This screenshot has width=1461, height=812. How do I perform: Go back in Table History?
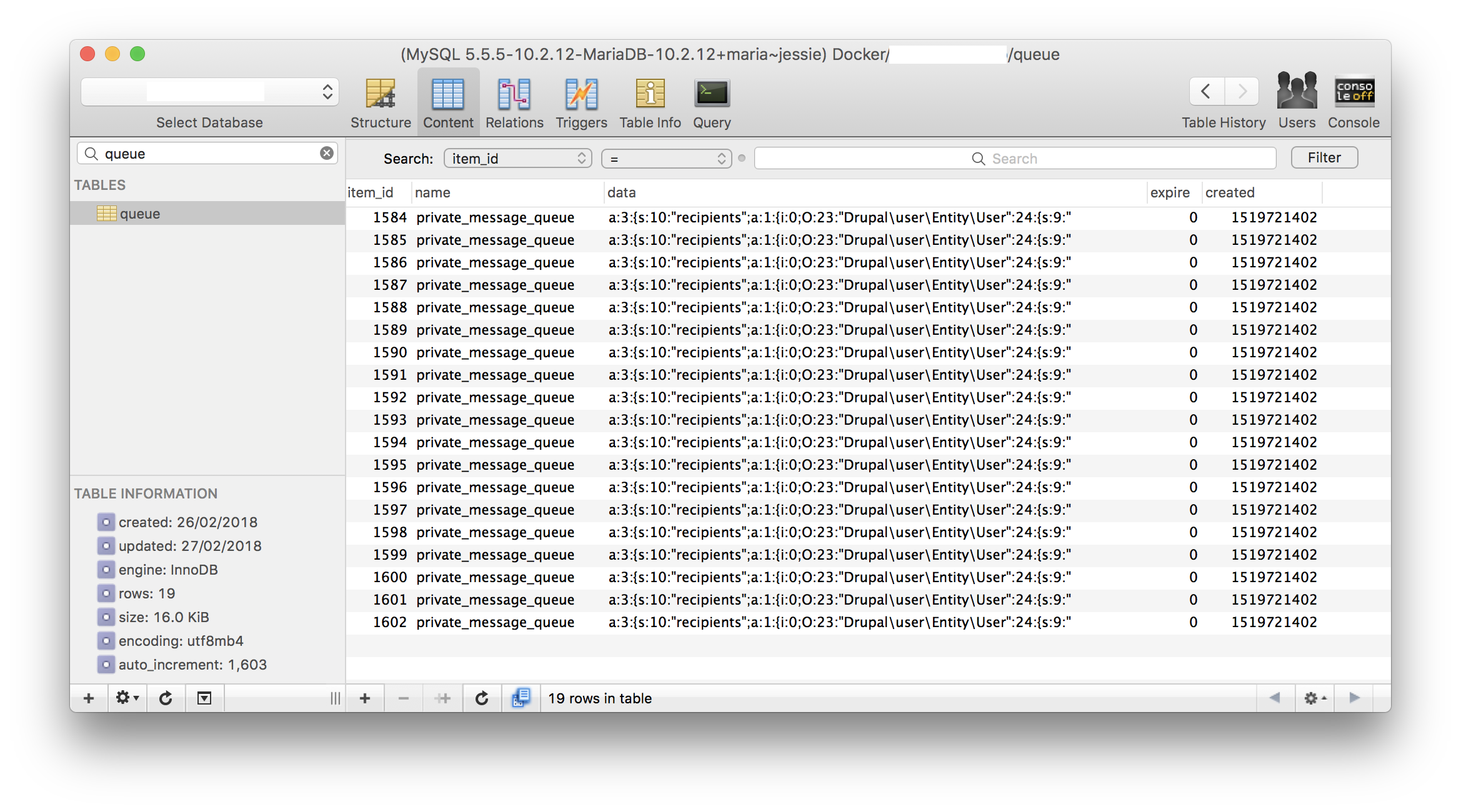1206,92
